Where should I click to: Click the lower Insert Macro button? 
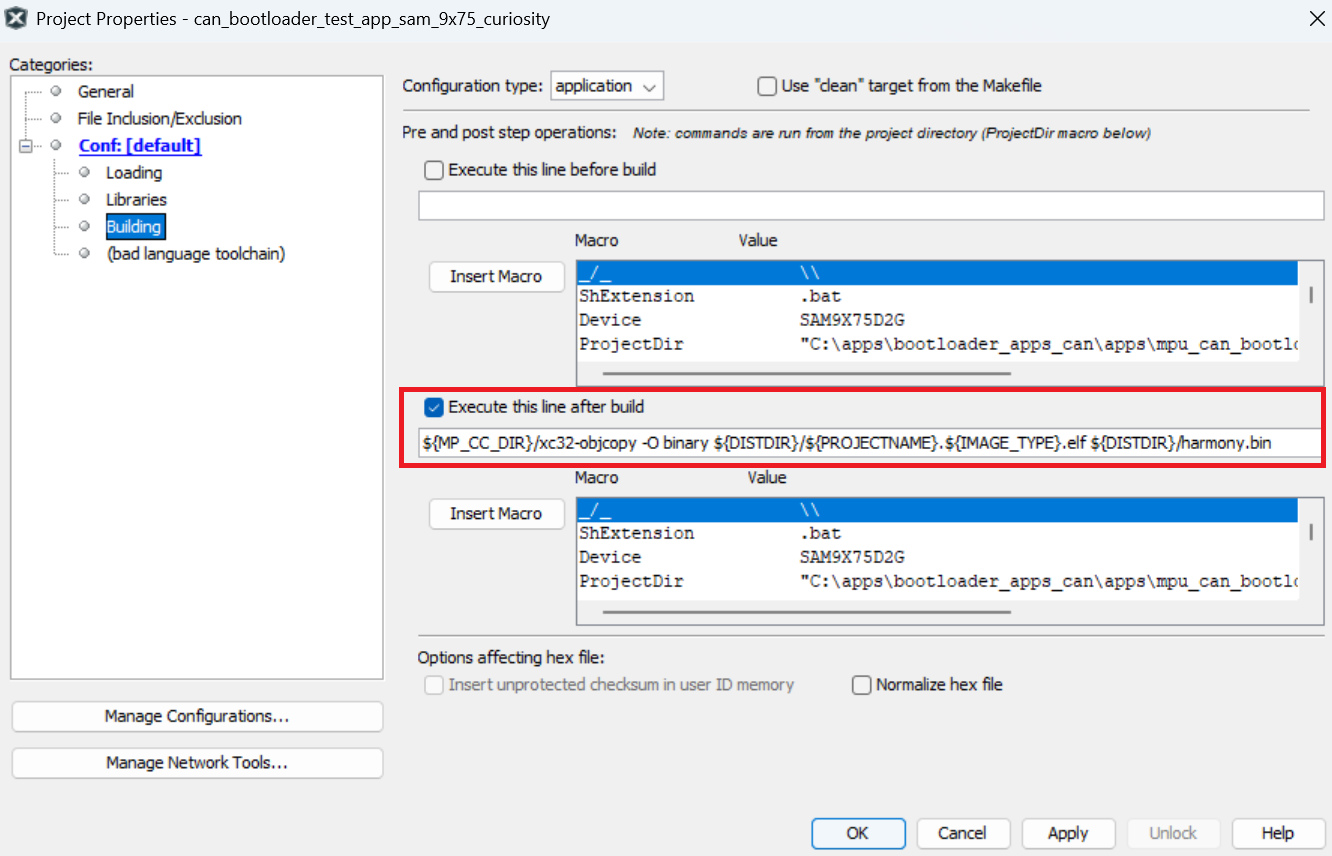(x=496, y=513)
